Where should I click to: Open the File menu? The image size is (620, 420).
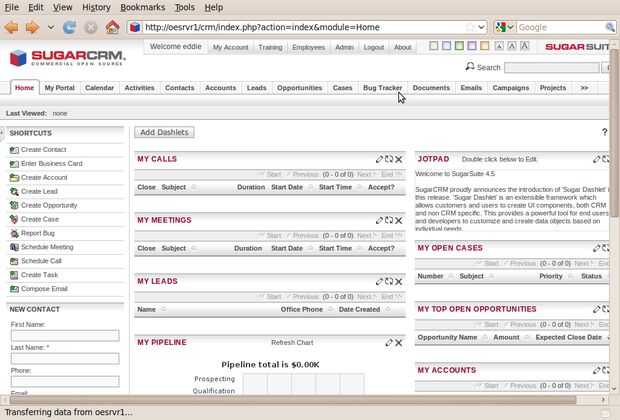[11, 8]
